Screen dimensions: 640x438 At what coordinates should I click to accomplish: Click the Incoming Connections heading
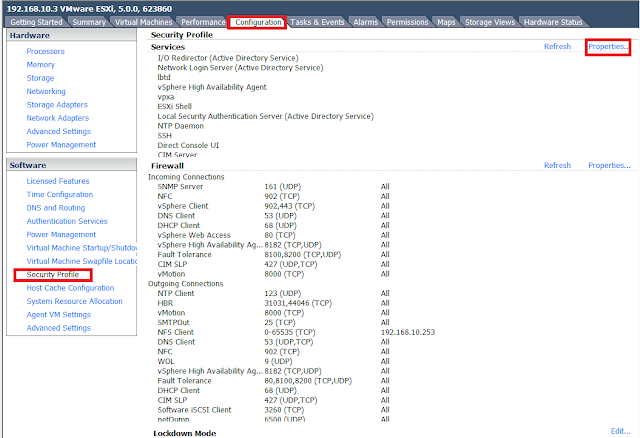click(x=186, y=177)
